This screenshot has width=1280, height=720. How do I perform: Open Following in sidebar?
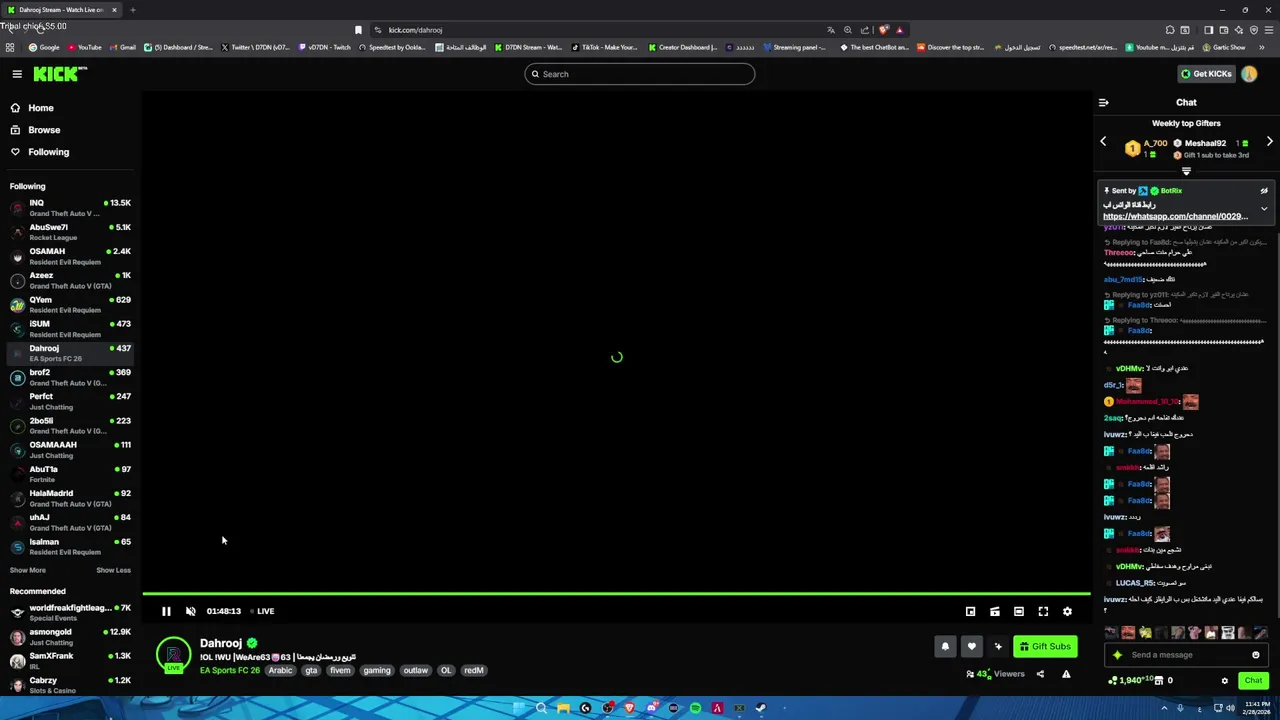(48, 152)
